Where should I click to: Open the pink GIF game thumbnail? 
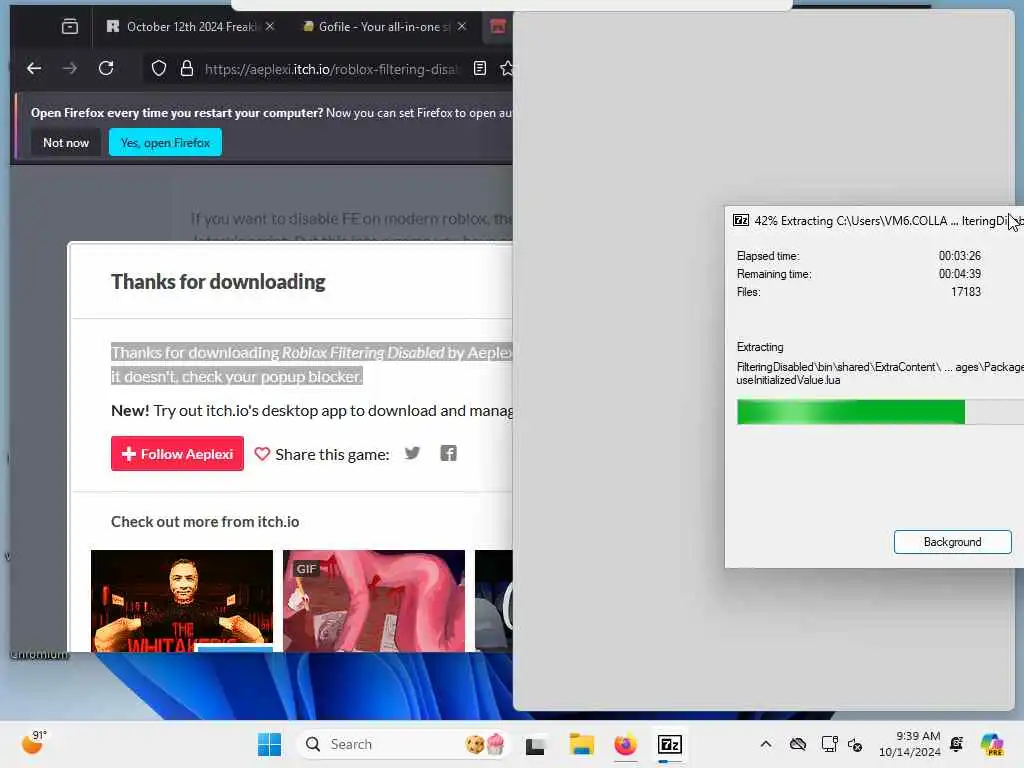pyautogui.click(x=374, y=601)
